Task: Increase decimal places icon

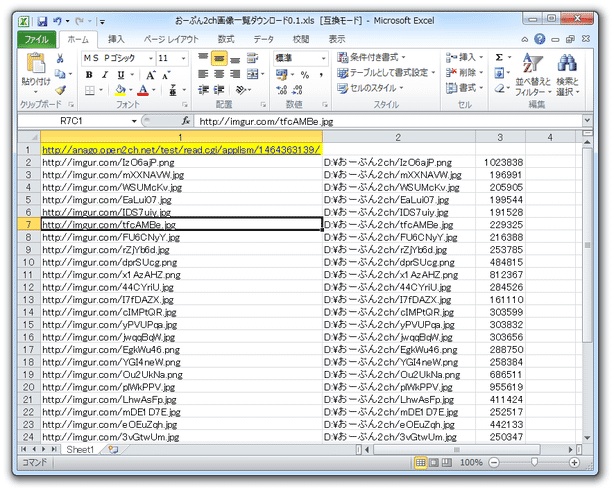Action: [x=282, y=90]
